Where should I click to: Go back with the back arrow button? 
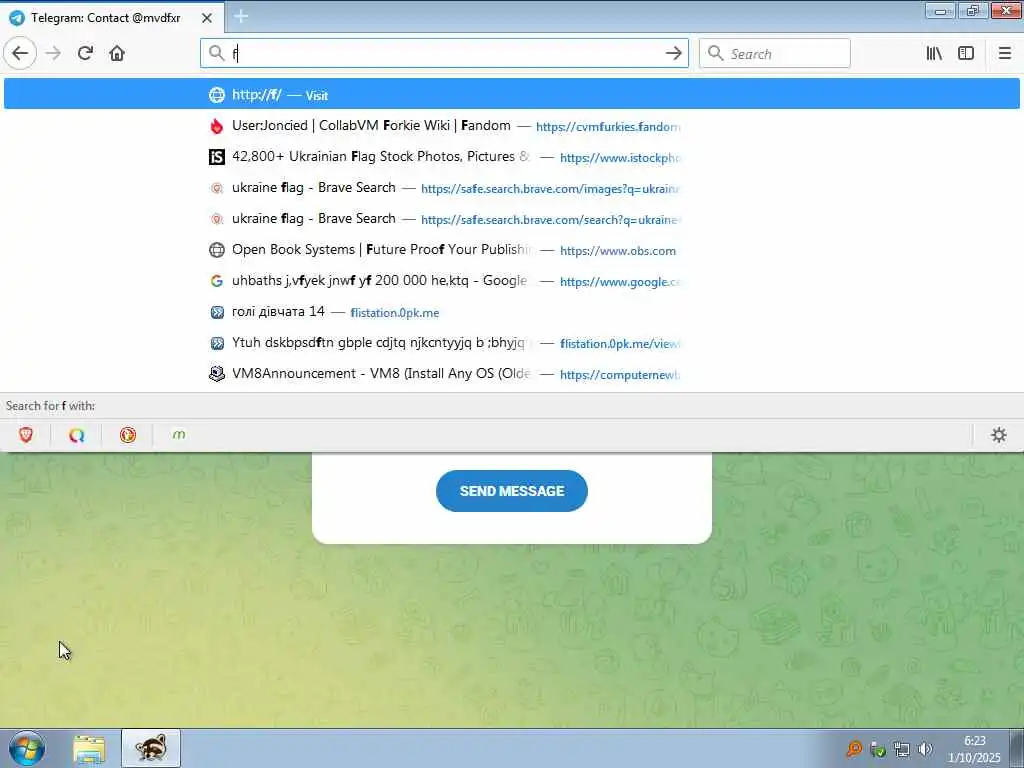click(x=20, y=53)
